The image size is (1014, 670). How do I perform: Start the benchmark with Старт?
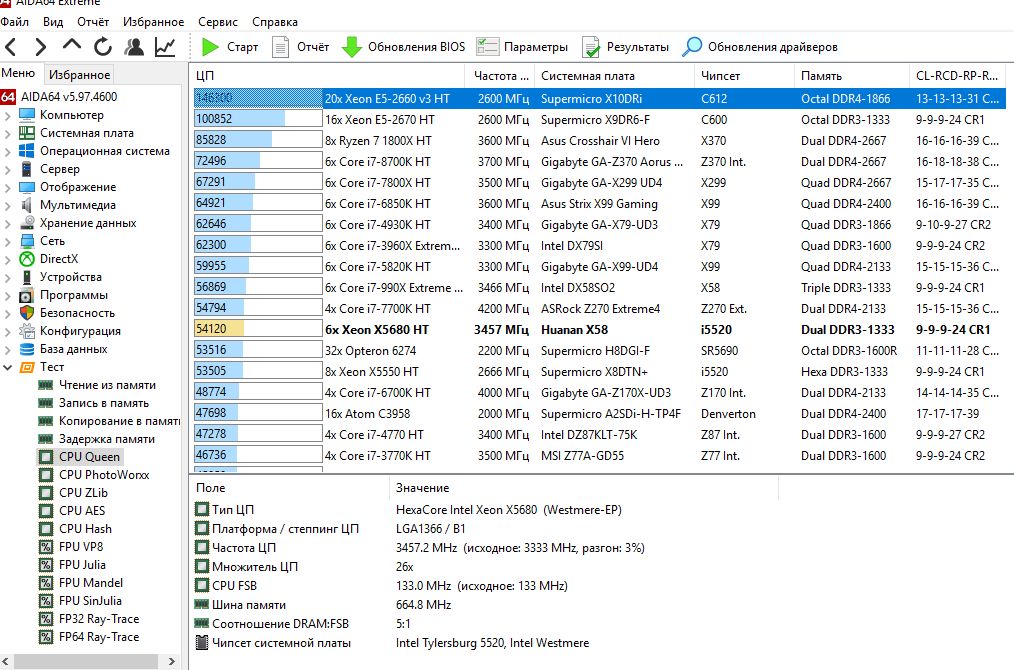[x=230, y=47]
